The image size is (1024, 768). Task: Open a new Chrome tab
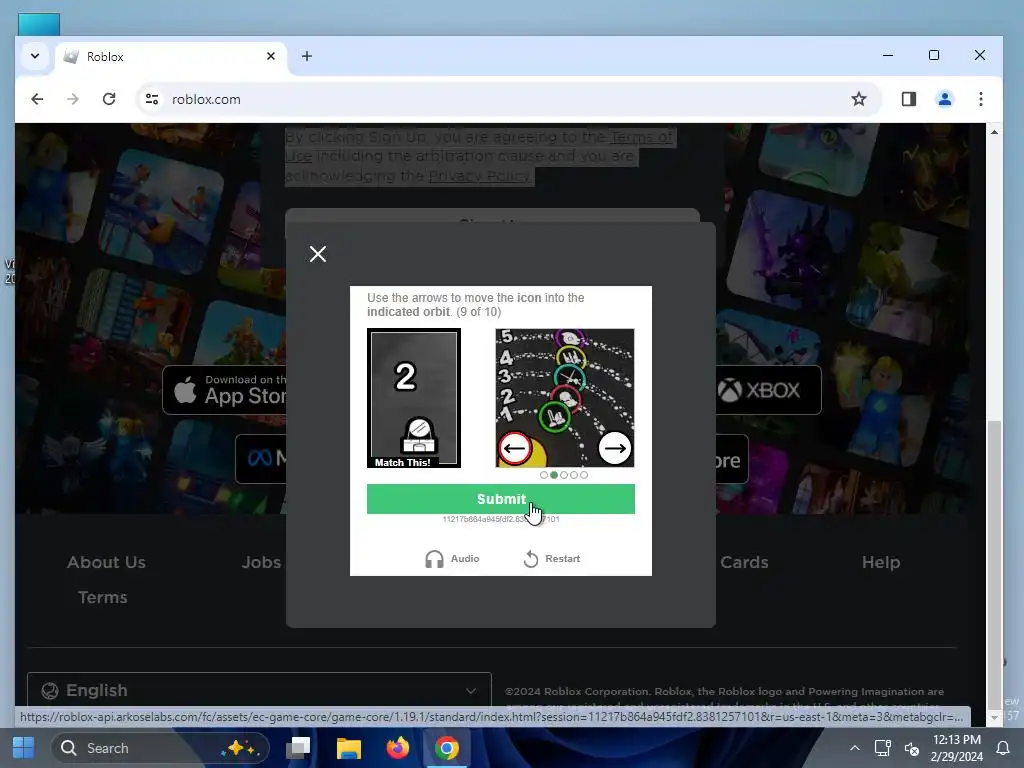(x=307, y=56)
